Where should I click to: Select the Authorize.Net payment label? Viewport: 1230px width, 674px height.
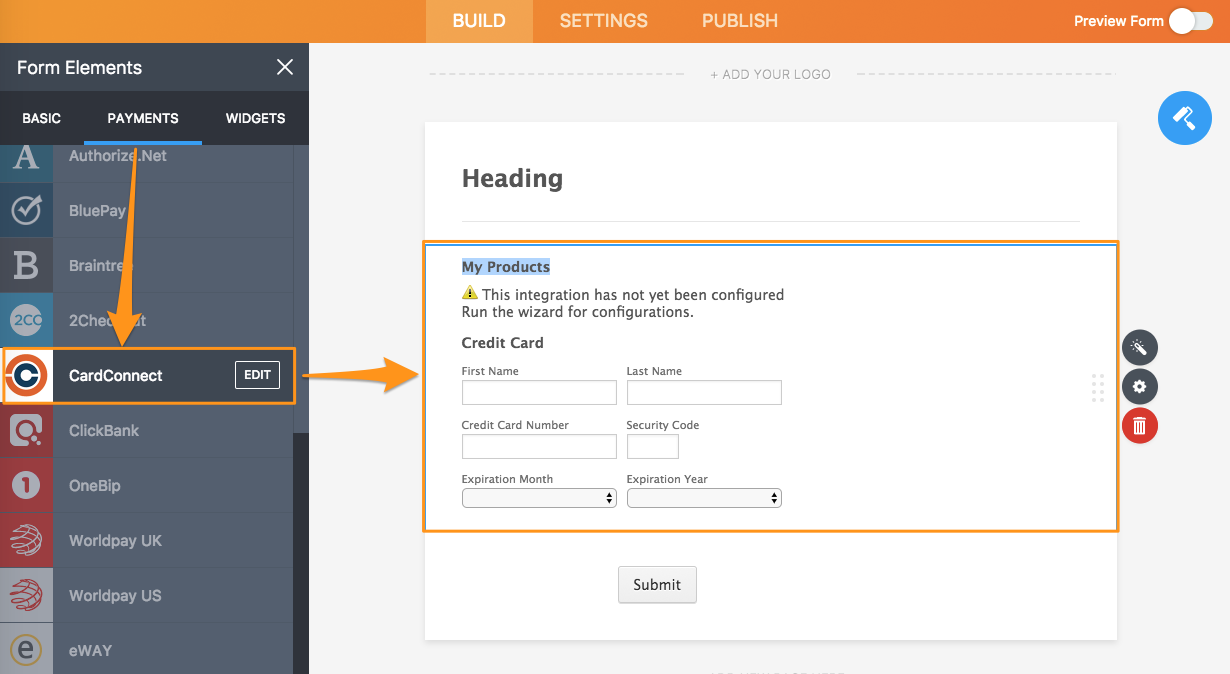(118, 156)
